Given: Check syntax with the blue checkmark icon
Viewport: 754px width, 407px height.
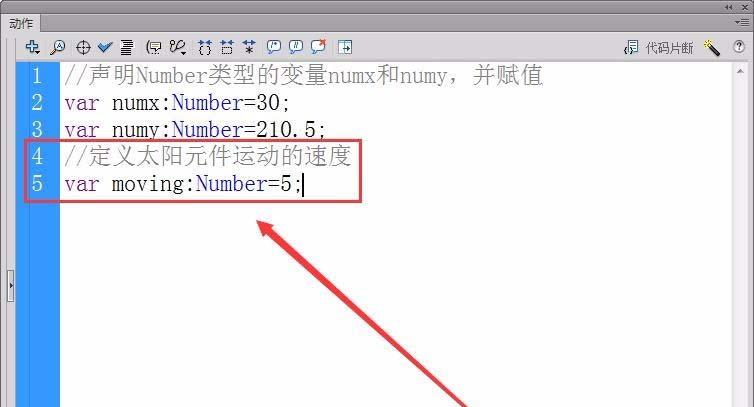Looking at the screenshot, I should click(x=105, y=47).
